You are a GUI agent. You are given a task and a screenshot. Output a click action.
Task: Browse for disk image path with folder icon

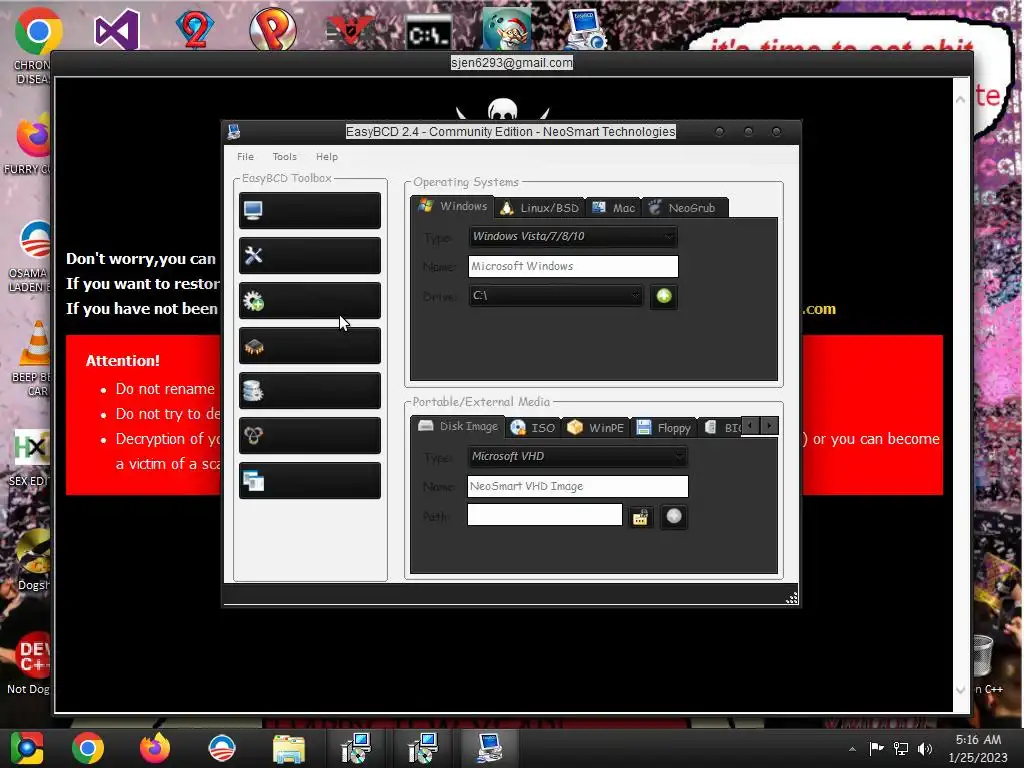(640, 517)
